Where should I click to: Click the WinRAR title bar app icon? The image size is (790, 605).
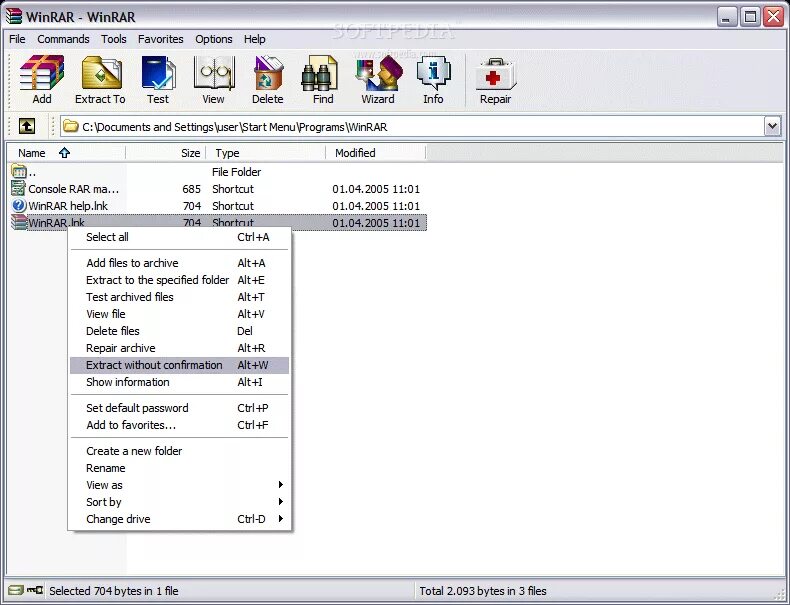coord(14,16)
